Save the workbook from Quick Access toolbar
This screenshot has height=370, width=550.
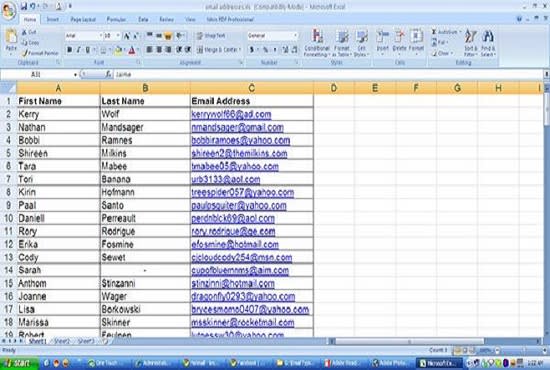(24, 6)
